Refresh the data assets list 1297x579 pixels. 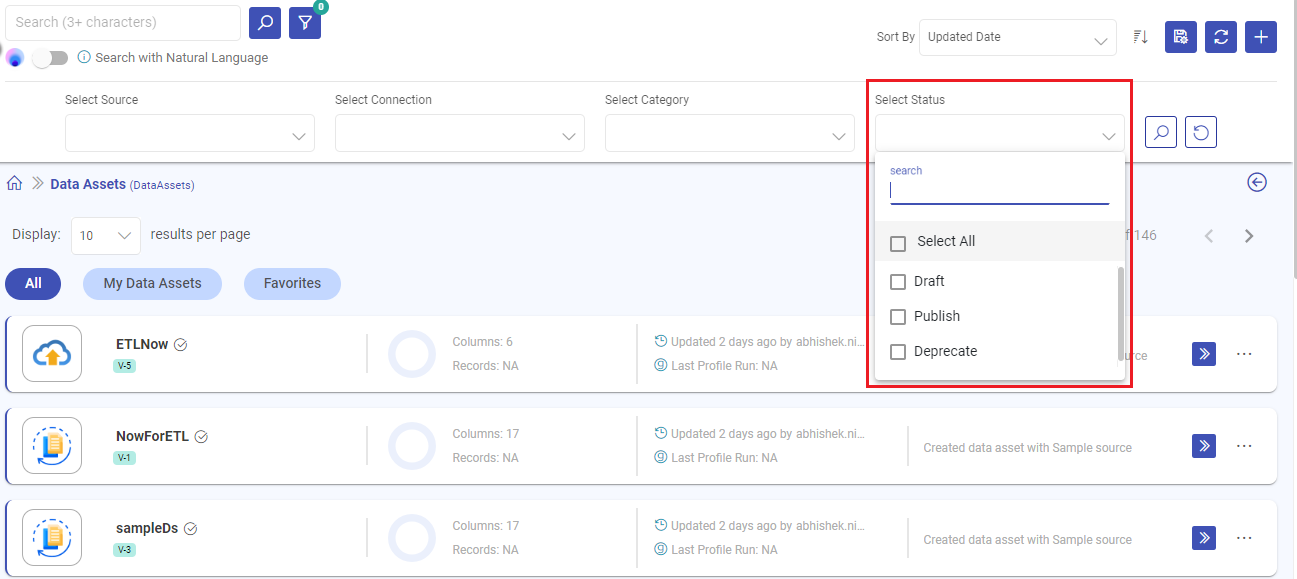(1220, 37)
